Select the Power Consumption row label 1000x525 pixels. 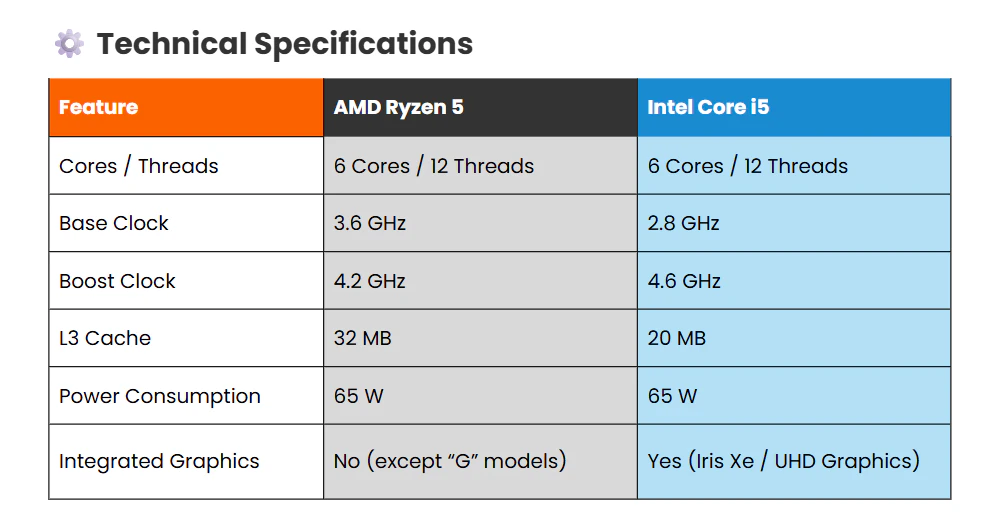click(x=160, y=396)
